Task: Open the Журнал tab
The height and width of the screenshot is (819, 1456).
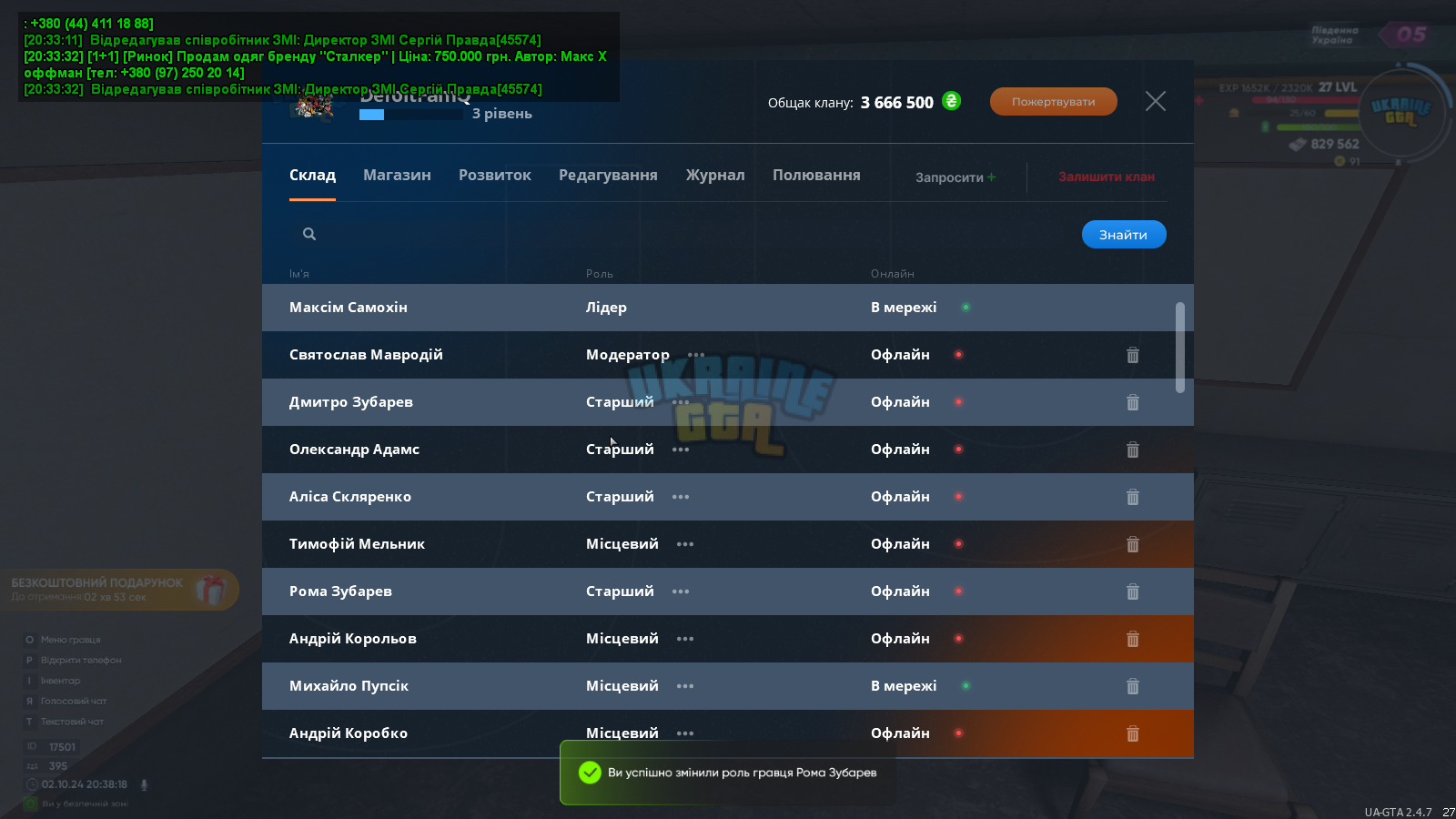Action: click(715, 175)
